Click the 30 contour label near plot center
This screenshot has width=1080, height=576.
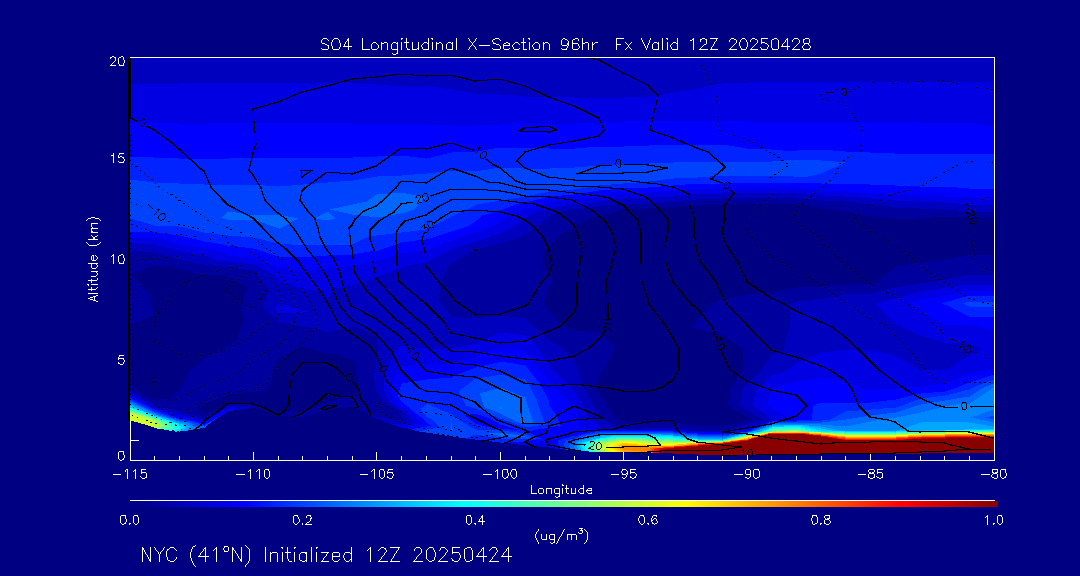point(428,227)
